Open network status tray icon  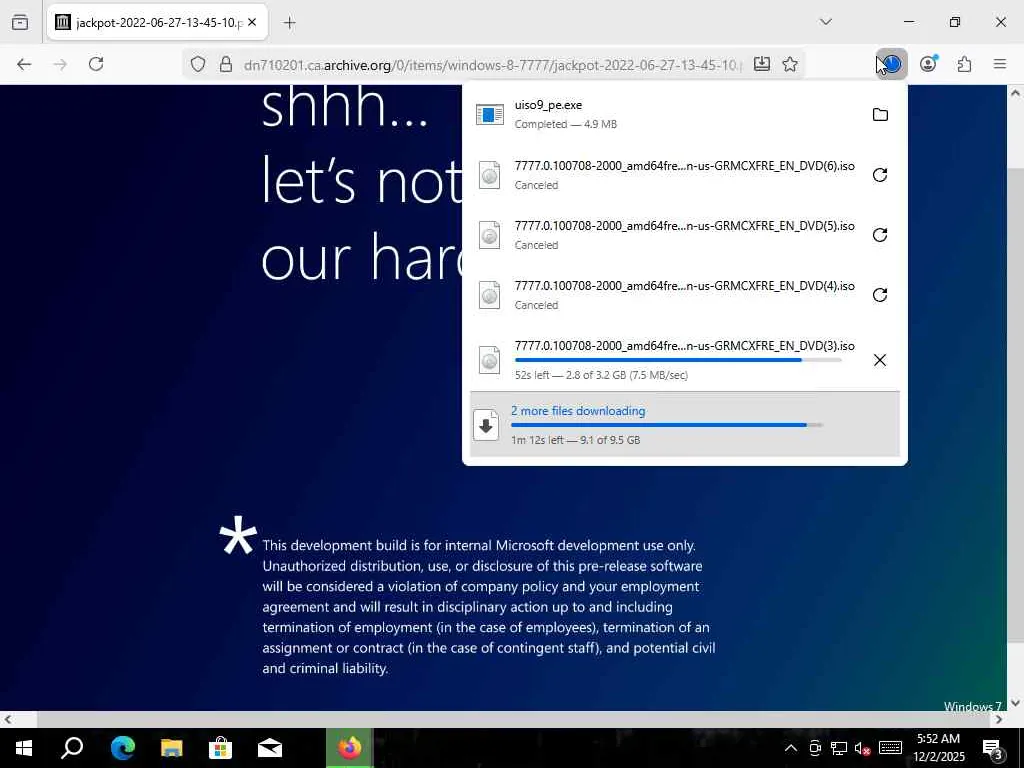[x=839, y=748]
